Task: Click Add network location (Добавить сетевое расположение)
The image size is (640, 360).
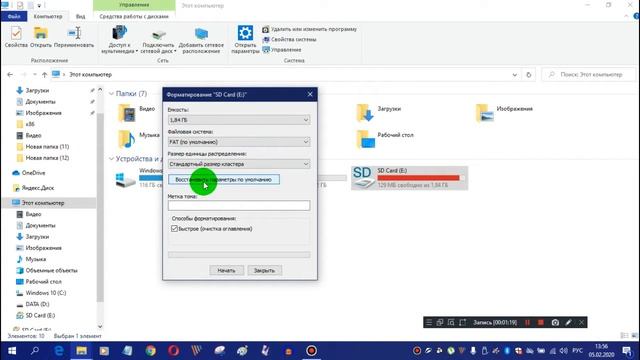Action: 201,40
